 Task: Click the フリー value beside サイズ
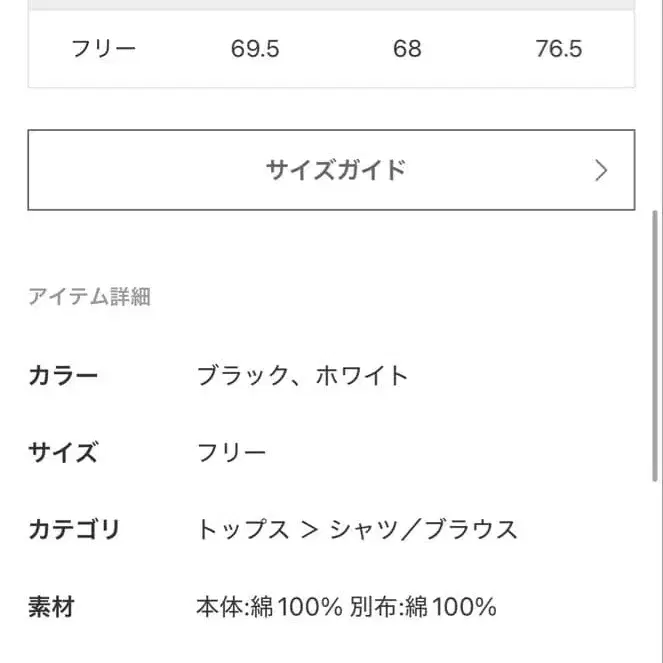tap(232, 452)
